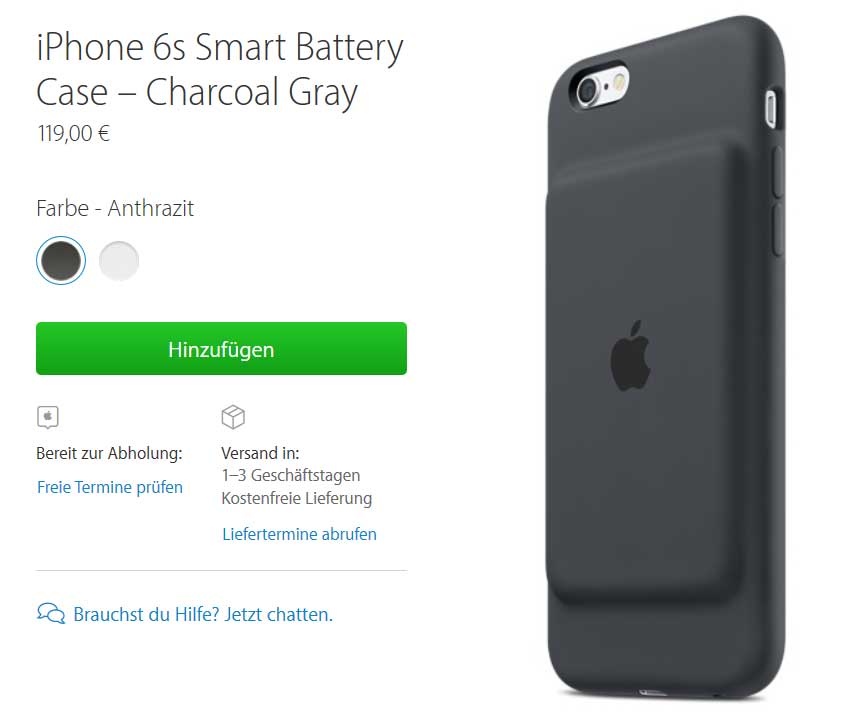Select the Charcoal Gray color swatch
The width and height of the screenshot is (850, 717).
point(61,261)
